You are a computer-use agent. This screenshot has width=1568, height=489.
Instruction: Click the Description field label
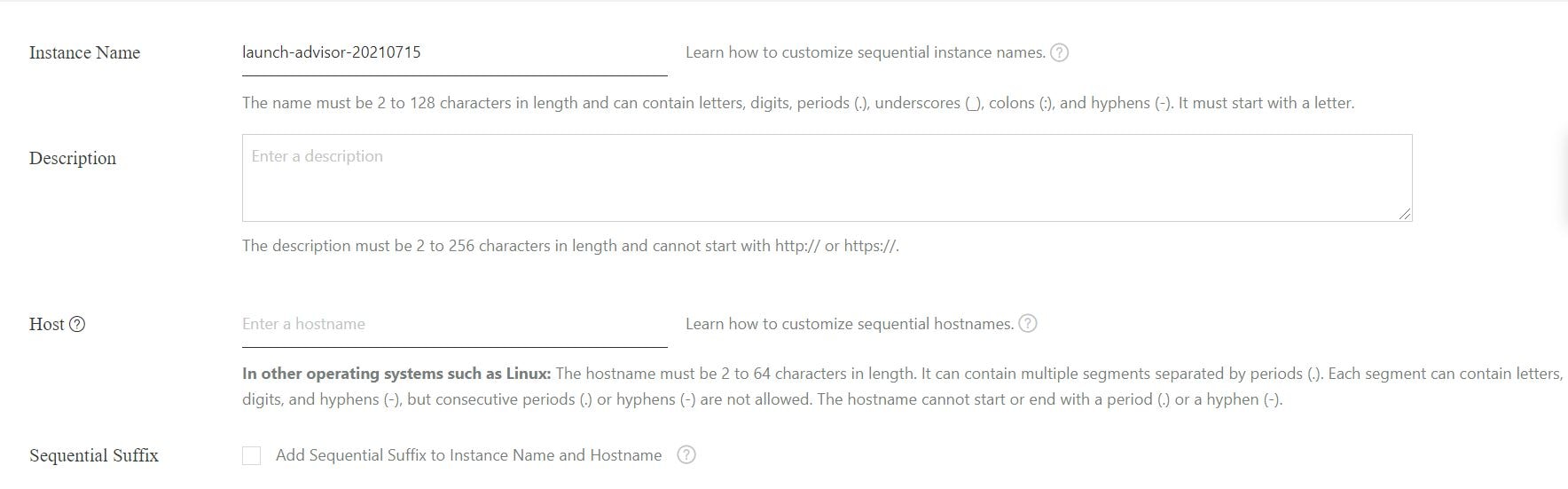click(x=73, y=158)
